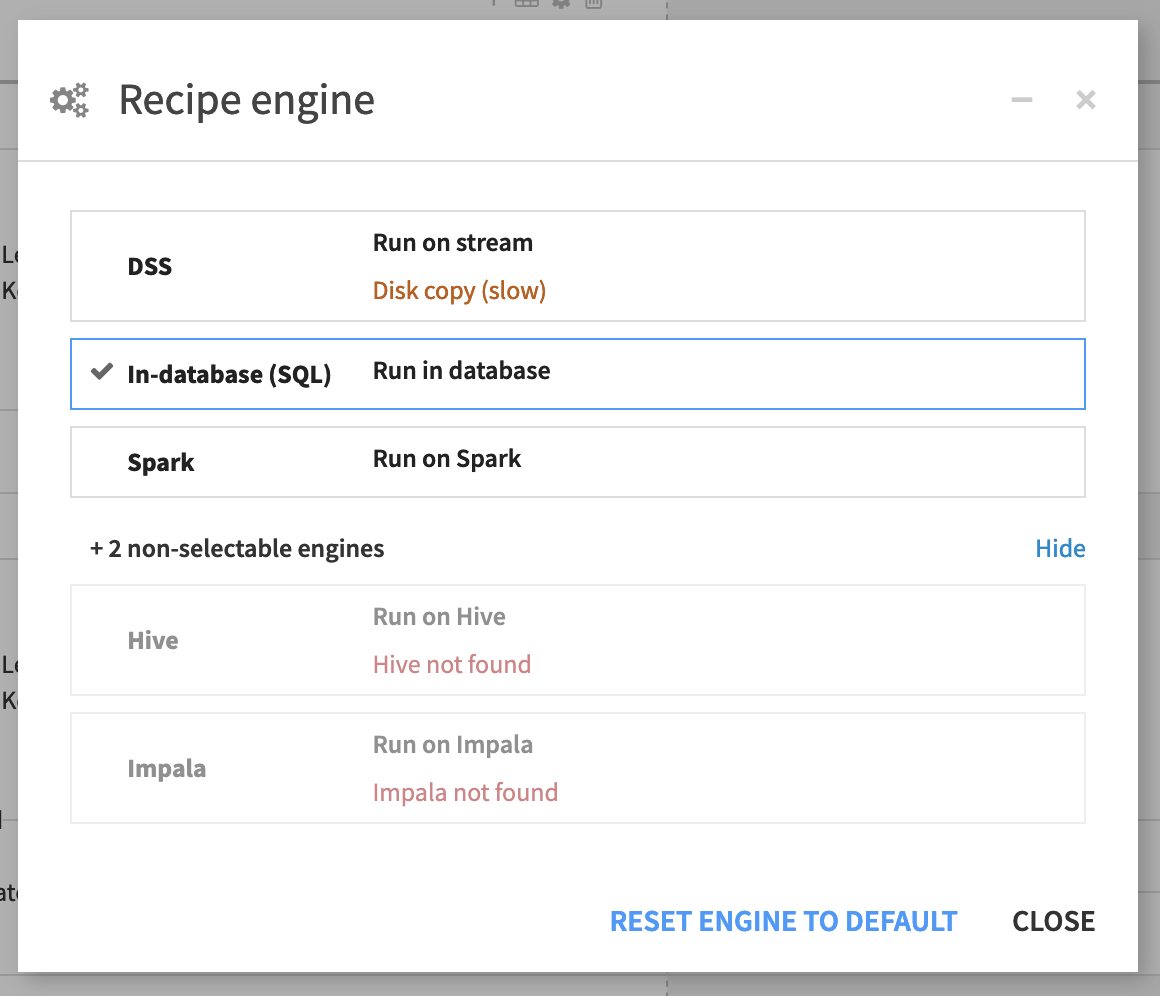Click the "Hive not found" message
Screen dimensions: 1160x996
pyautogui.click(x=451, y=665)
